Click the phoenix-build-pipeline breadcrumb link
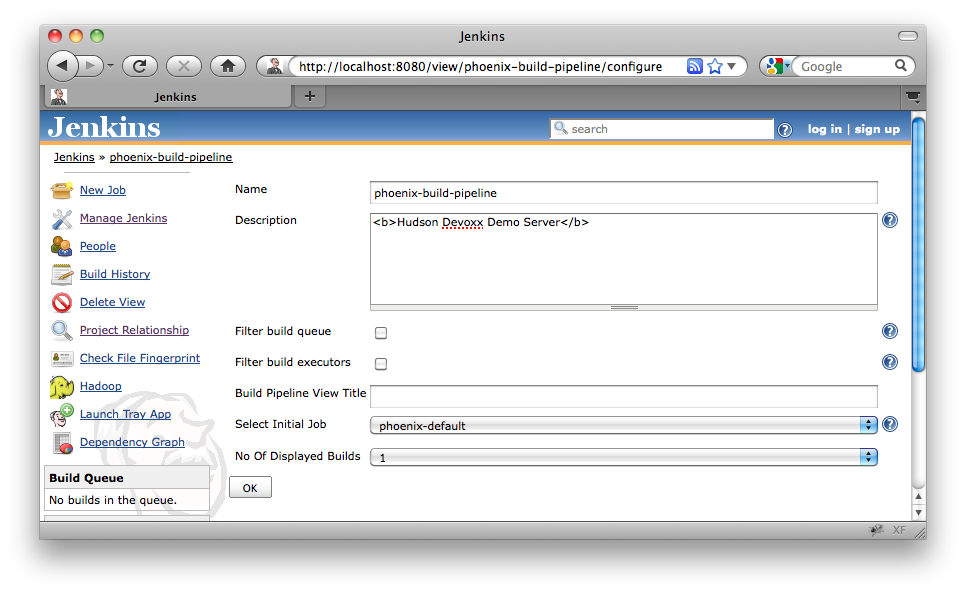Screen dimensions: 966x594 (x=171, y=157)
